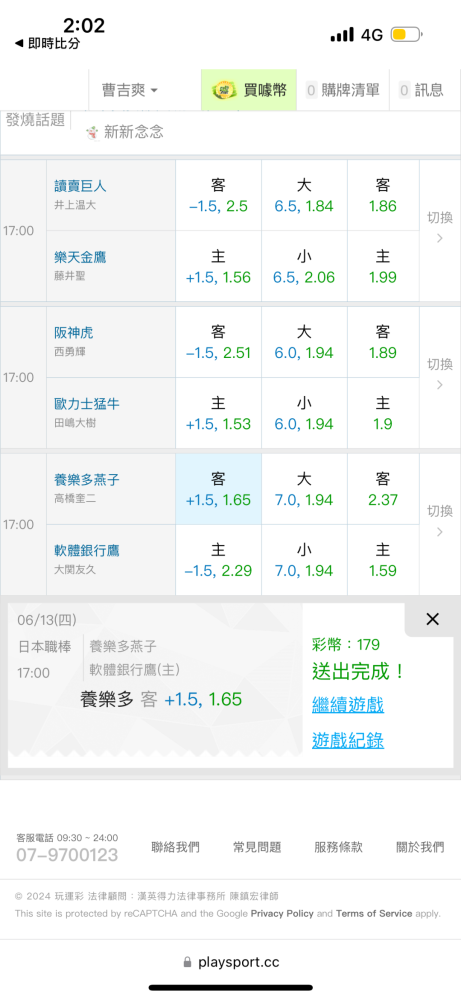Image resolution: width=461 pixels, height=1000 pixels.
Task: Deselect 養樂多燕子 客 +1.5, 1.65 pick
Action: [x=218, y=489]
